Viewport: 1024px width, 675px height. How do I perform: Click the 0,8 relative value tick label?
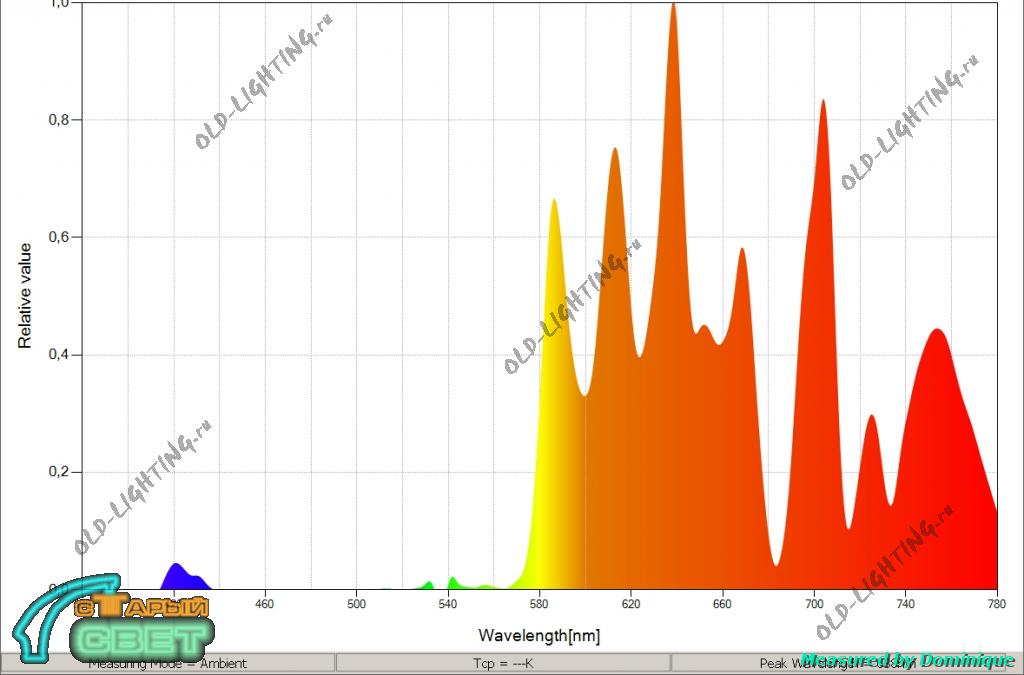57,120
